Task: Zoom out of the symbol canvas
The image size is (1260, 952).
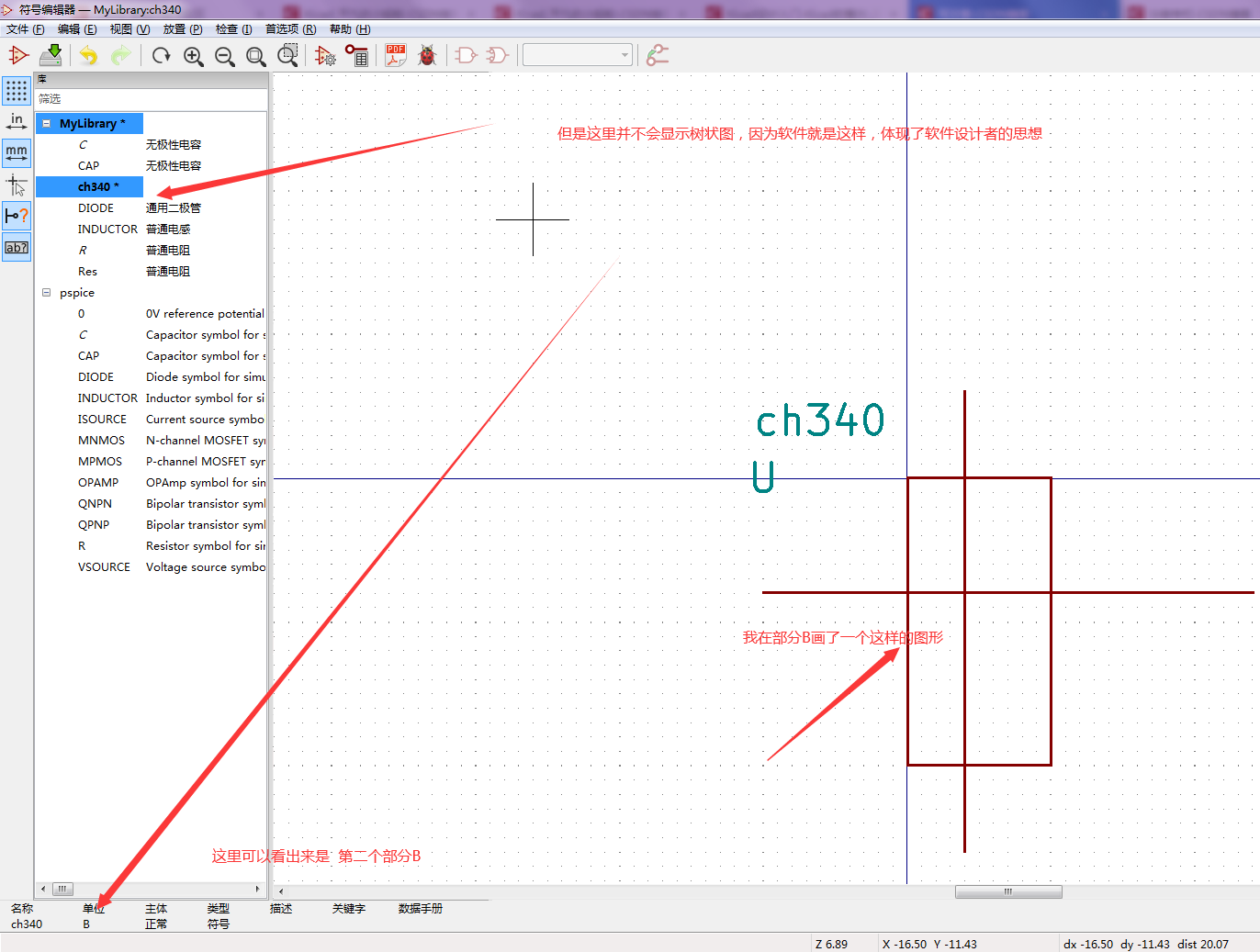Action: tap(224, 56)
